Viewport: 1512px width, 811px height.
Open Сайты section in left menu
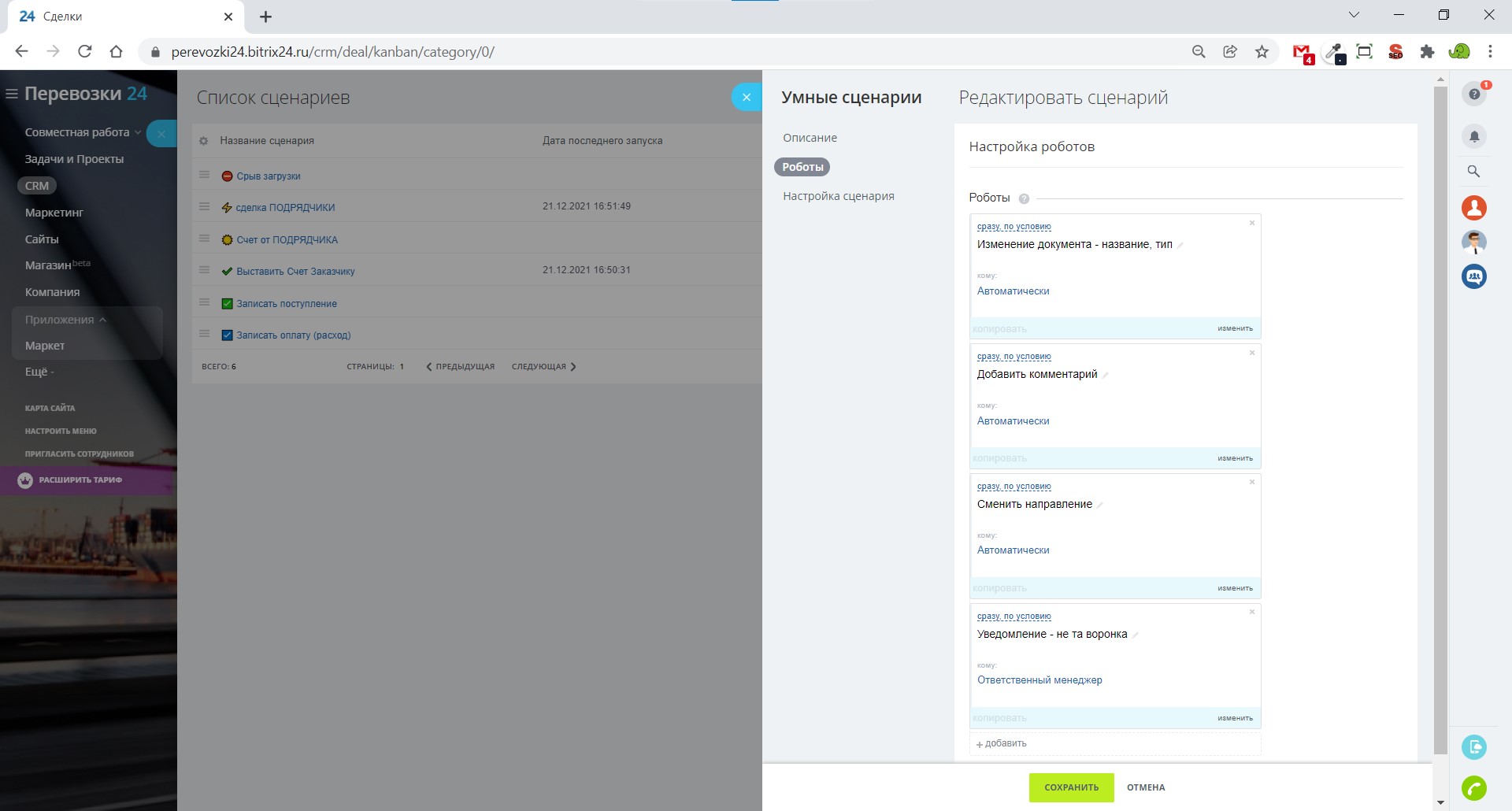[x=42, y=239]
